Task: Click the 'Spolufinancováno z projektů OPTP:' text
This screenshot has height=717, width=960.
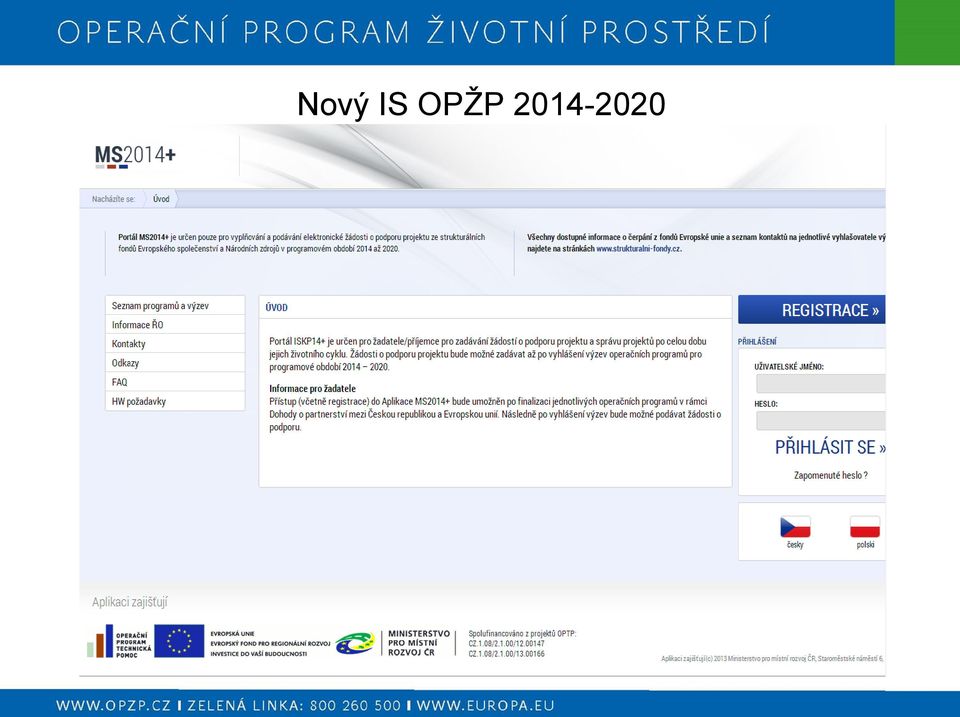Action: [522, 634]
